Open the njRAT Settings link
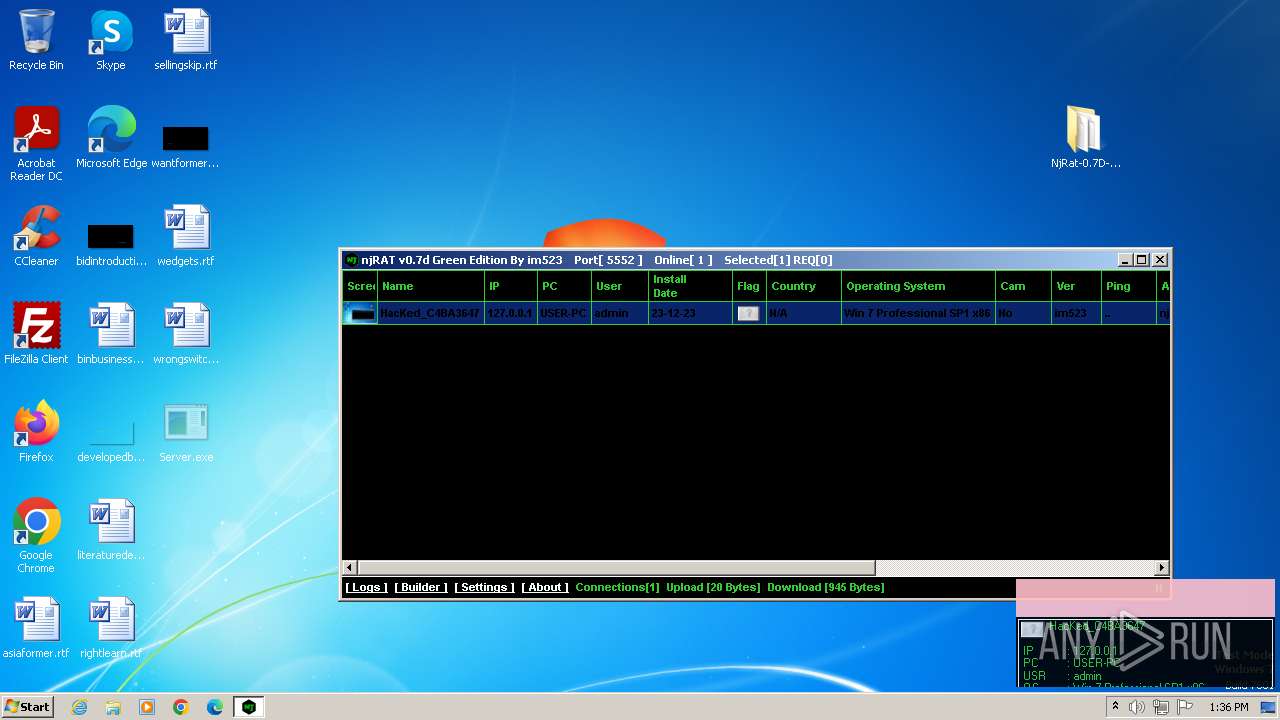1280x720 pixels. point(484,587)
